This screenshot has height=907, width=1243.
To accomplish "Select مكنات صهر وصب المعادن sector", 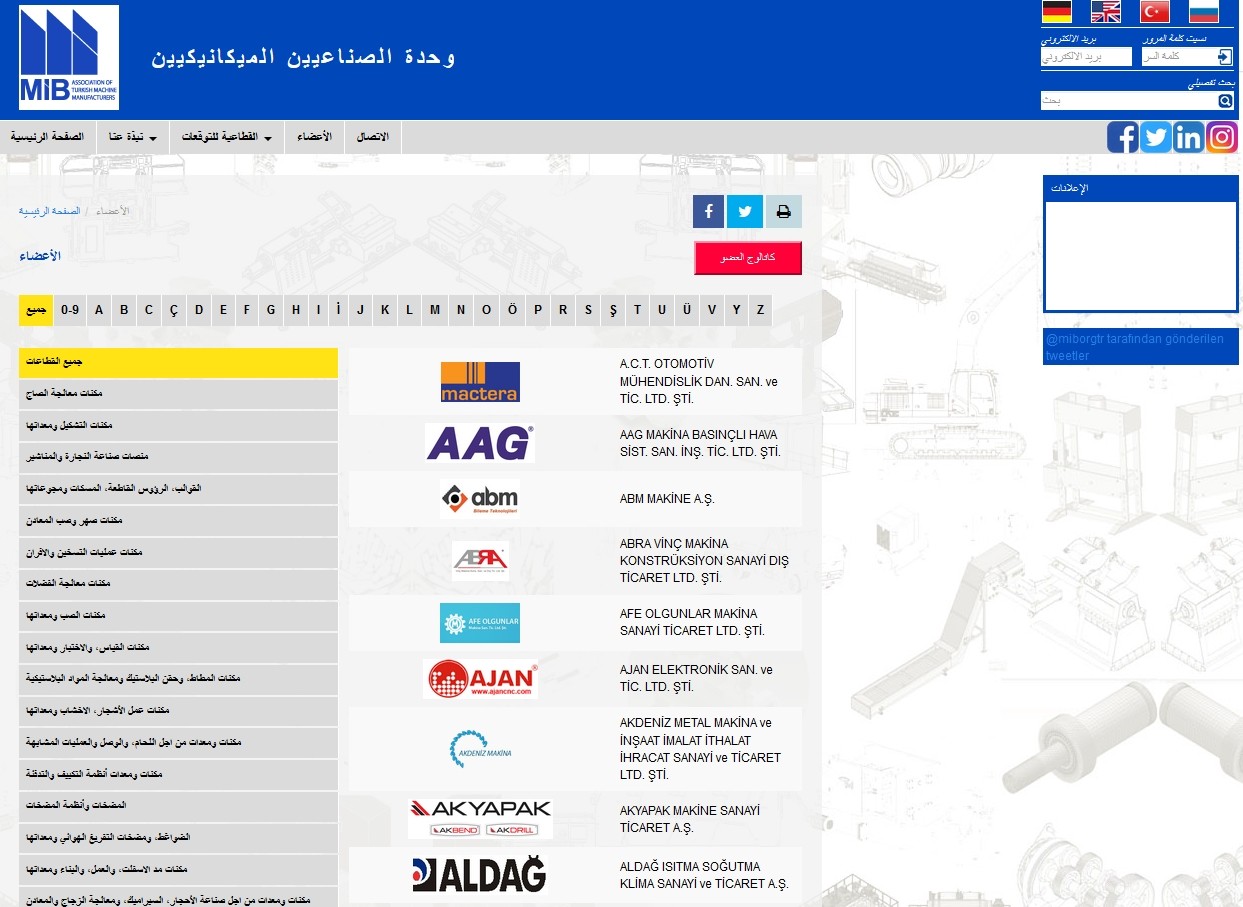I will (x=178, y=520).
